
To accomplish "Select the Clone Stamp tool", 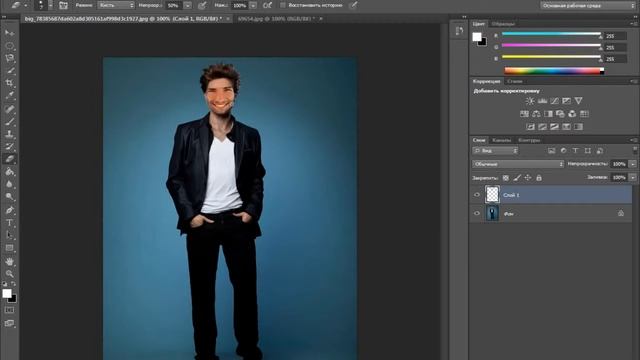I will (9, 134).
